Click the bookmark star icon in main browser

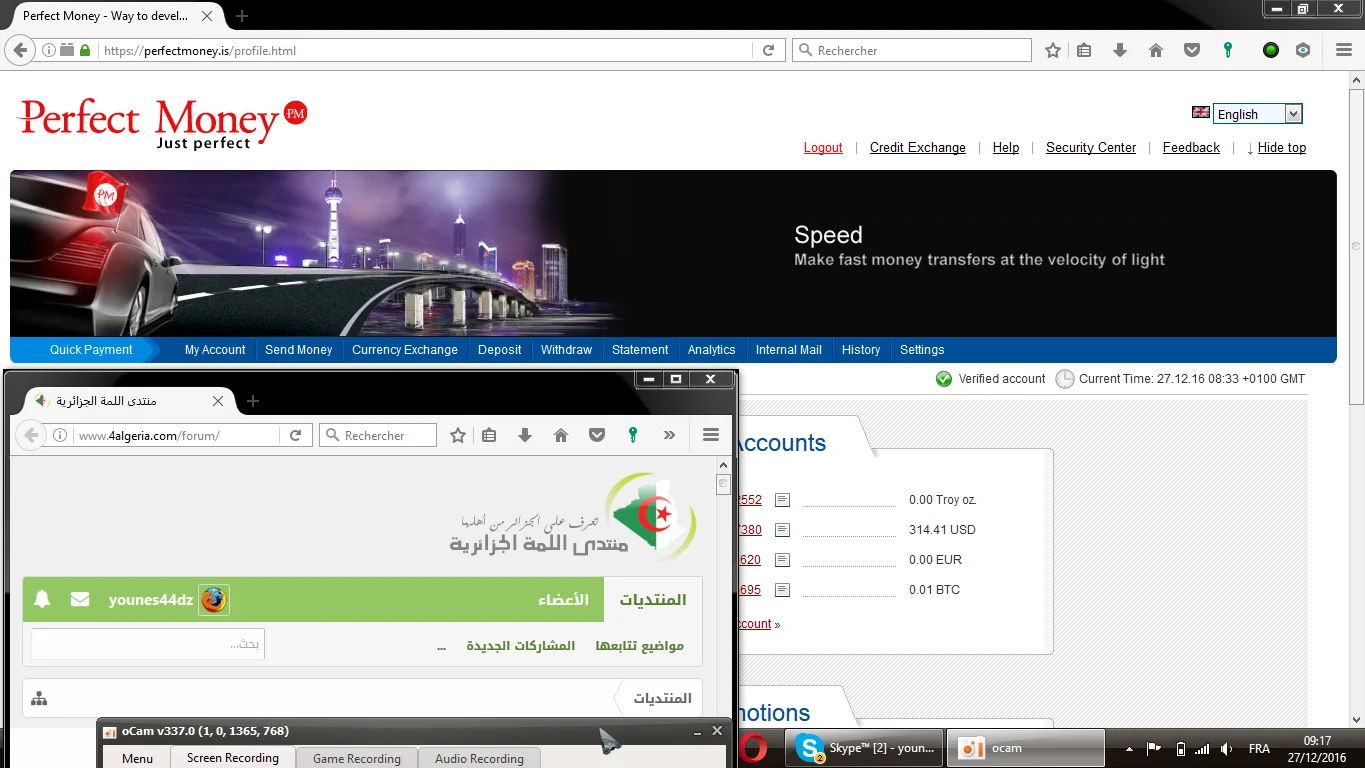pos(1052,50)
